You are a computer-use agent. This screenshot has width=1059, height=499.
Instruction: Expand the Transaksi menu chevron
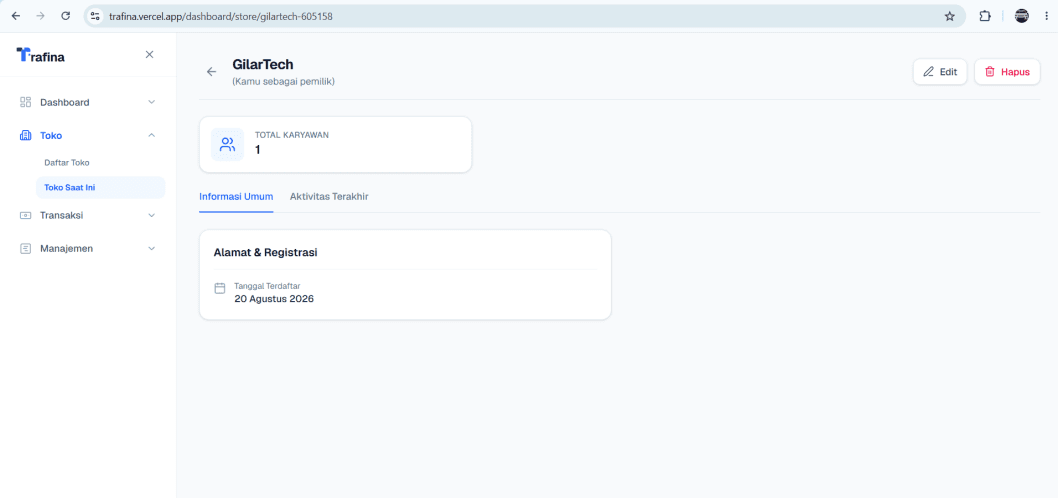click(x=151, y=215)
